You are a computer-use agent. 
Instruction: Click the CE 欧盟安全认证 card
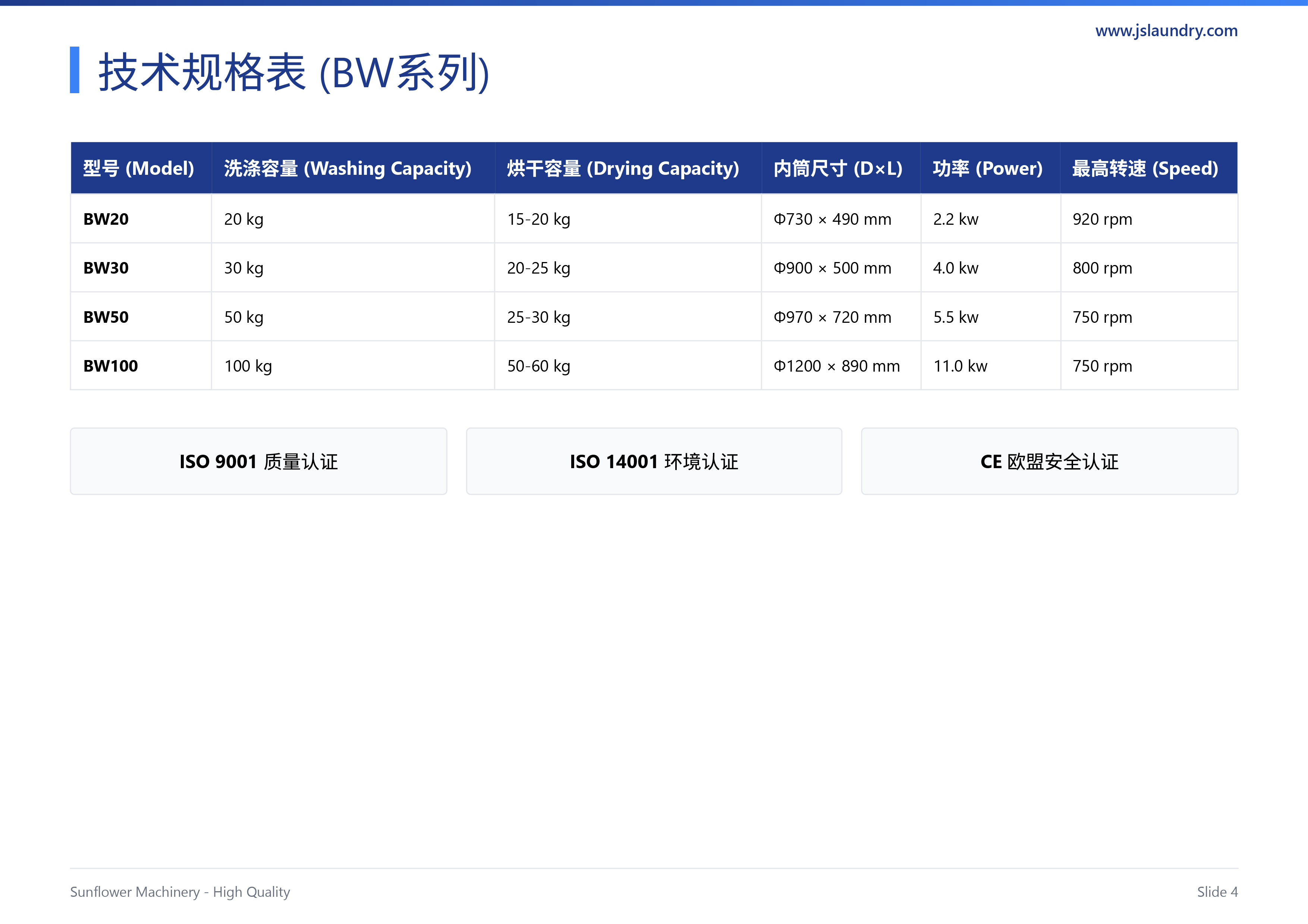(1049, 461)
